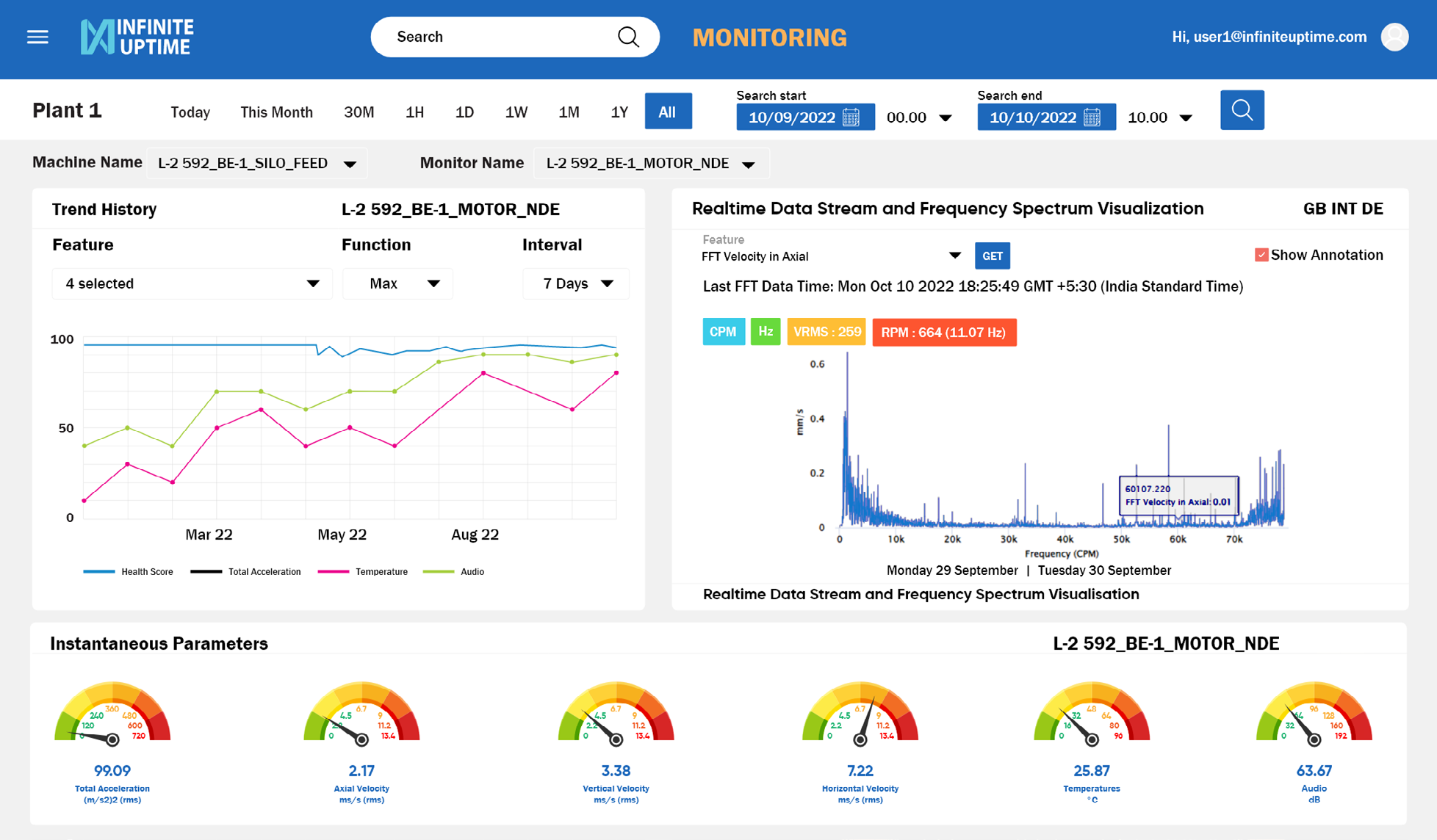Open the user profile avatar
This screenshot has height=840, width=1437.
[1394, 37]
